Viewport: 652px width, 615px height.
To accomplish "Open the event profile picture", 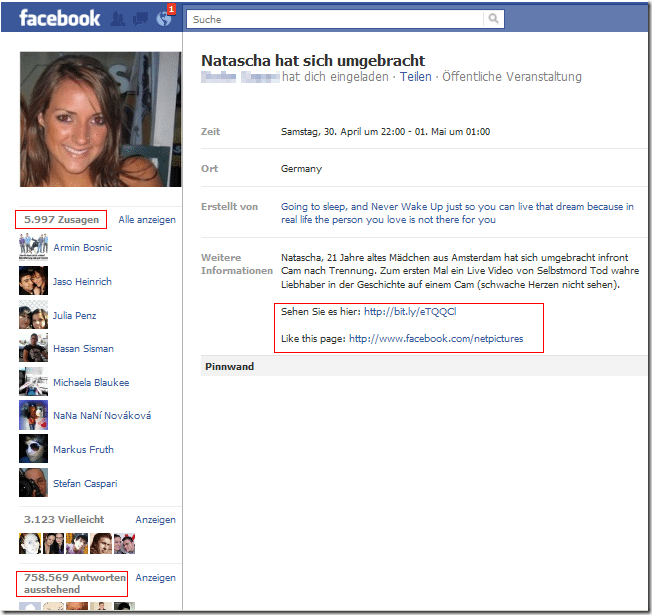I will (100, 119).
